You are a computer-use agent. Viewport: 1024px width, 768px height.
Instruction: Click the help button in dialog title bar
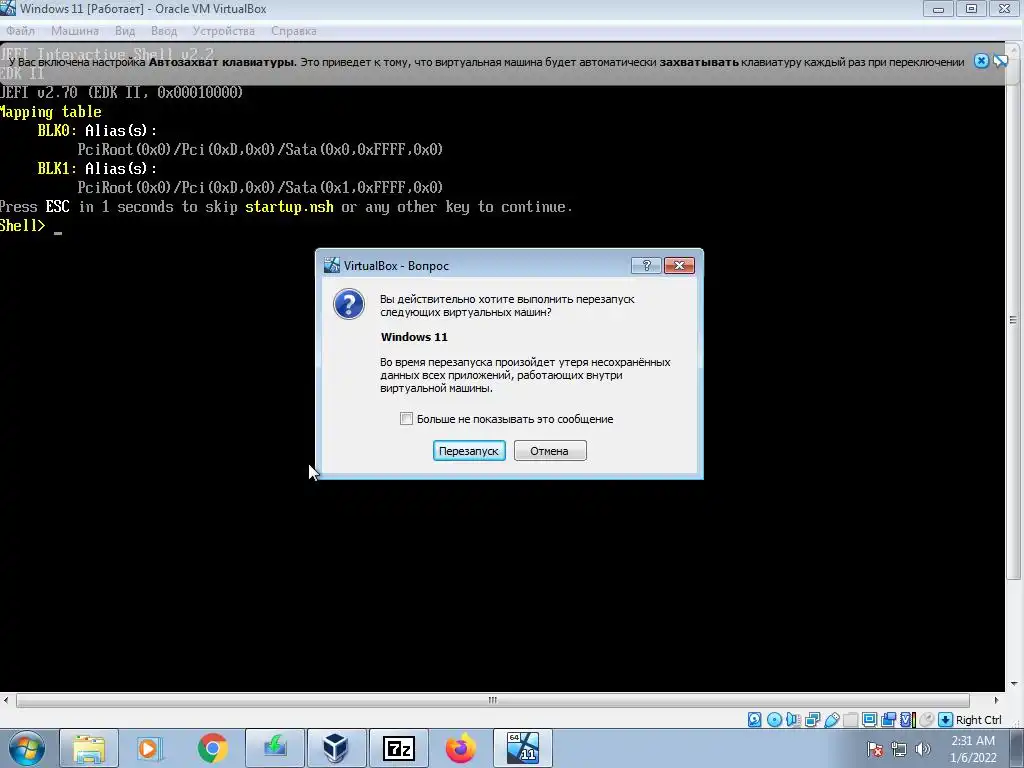click(x=646, y=265)
